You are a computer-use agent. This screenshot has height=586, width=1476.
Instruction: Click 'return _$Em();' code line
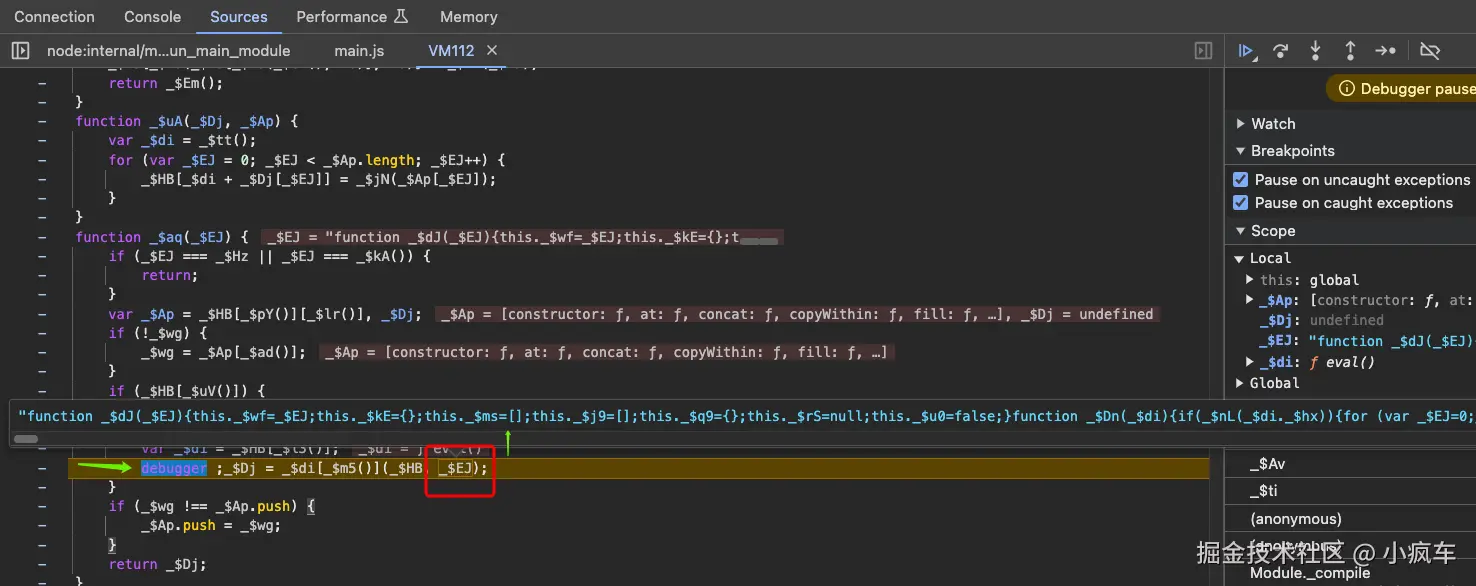pyautogui.click(x=166, y=83)
